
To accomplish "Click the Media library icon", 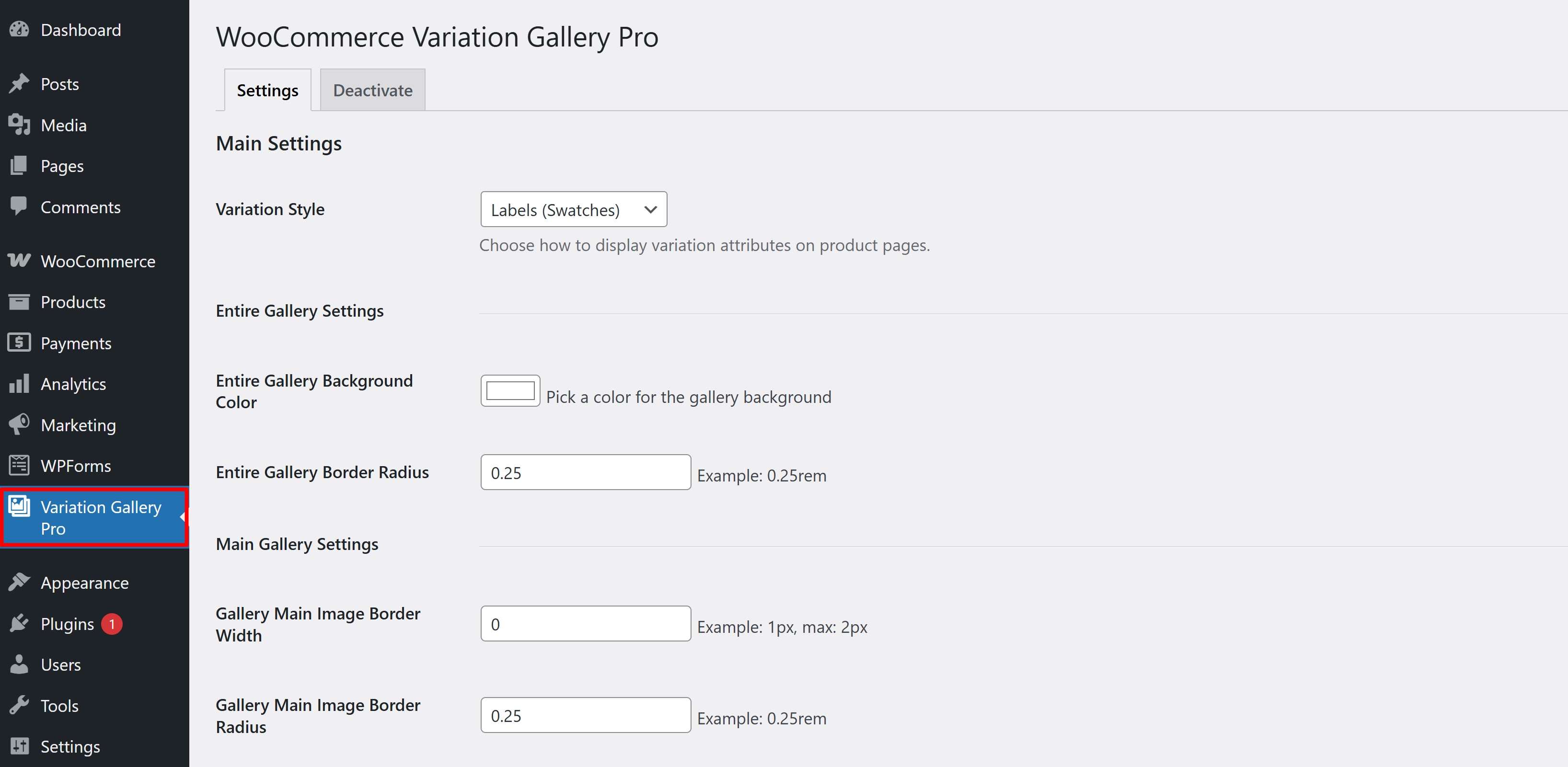I will 20,125.
